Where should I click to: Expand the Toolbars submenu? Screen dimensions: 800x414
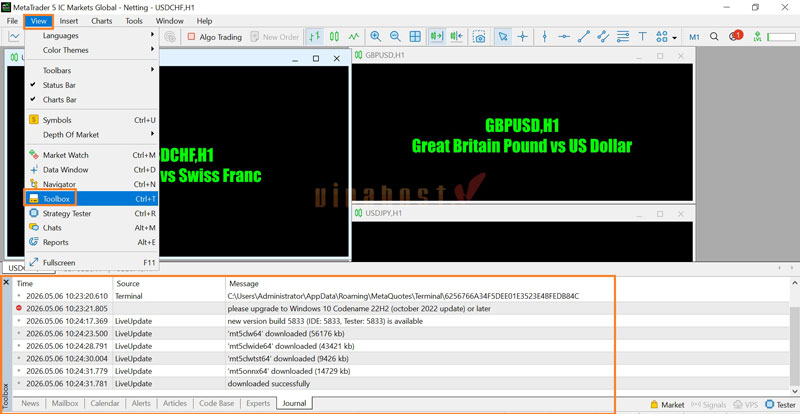[x=92, y=70]
